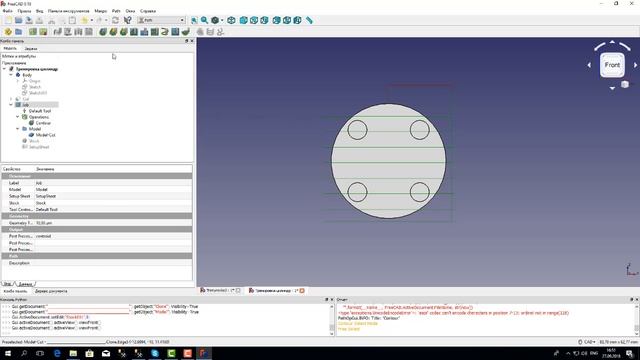Open the workbench selector showing Path
Viewport: 640px width, 360px height.
tap(161, 20)
